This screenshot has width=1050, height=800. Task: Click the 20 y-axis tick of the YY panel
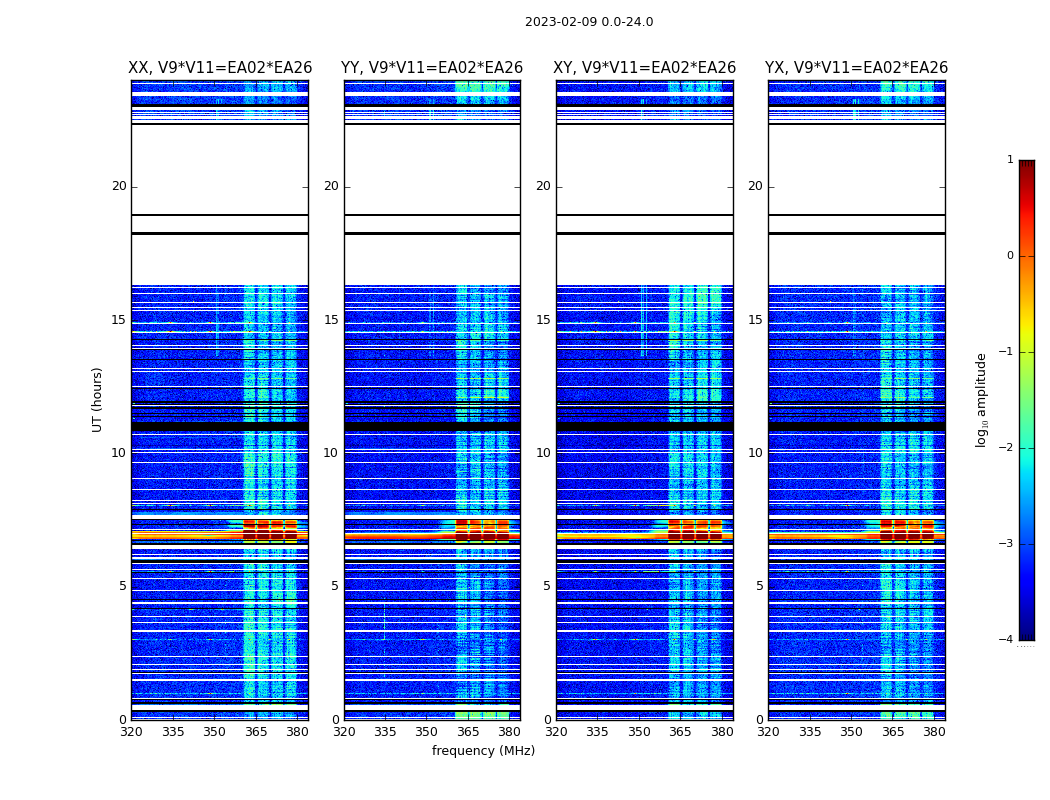(331, 186)
